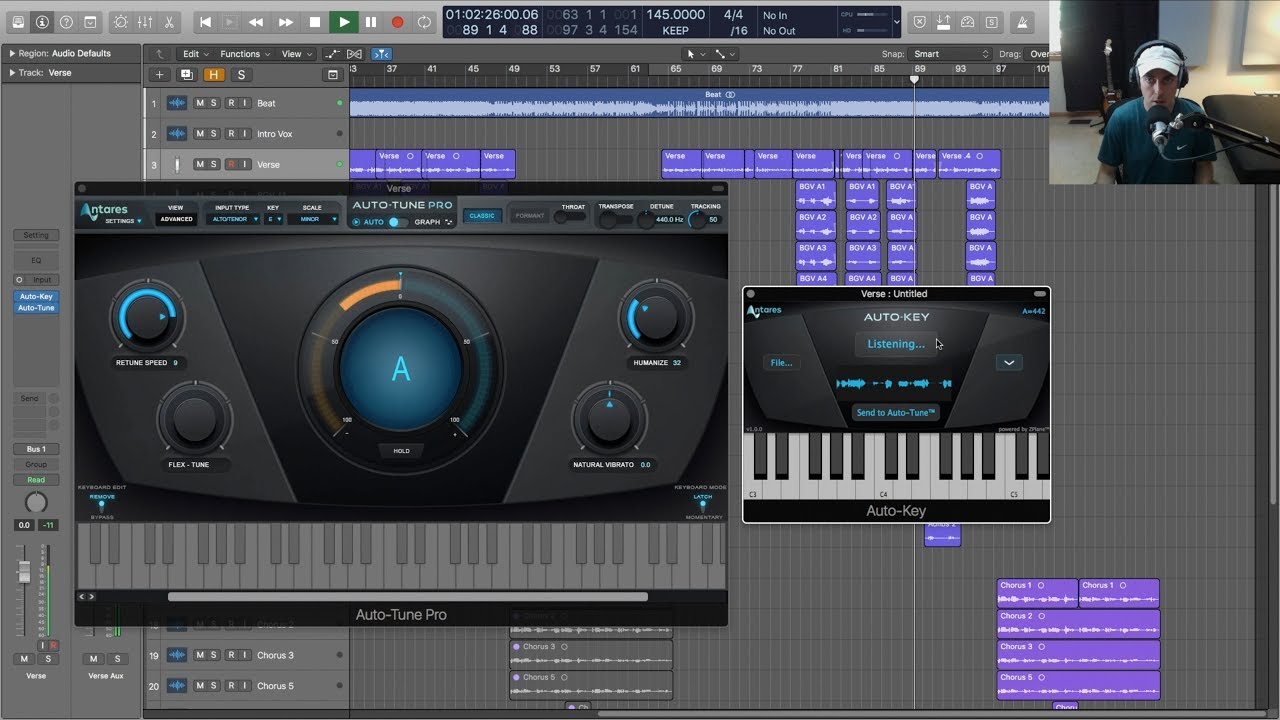1280x720 pixels.
Task: Click the Hold button under pitch display
Action: pyautogui.click(x=401, y=451)
